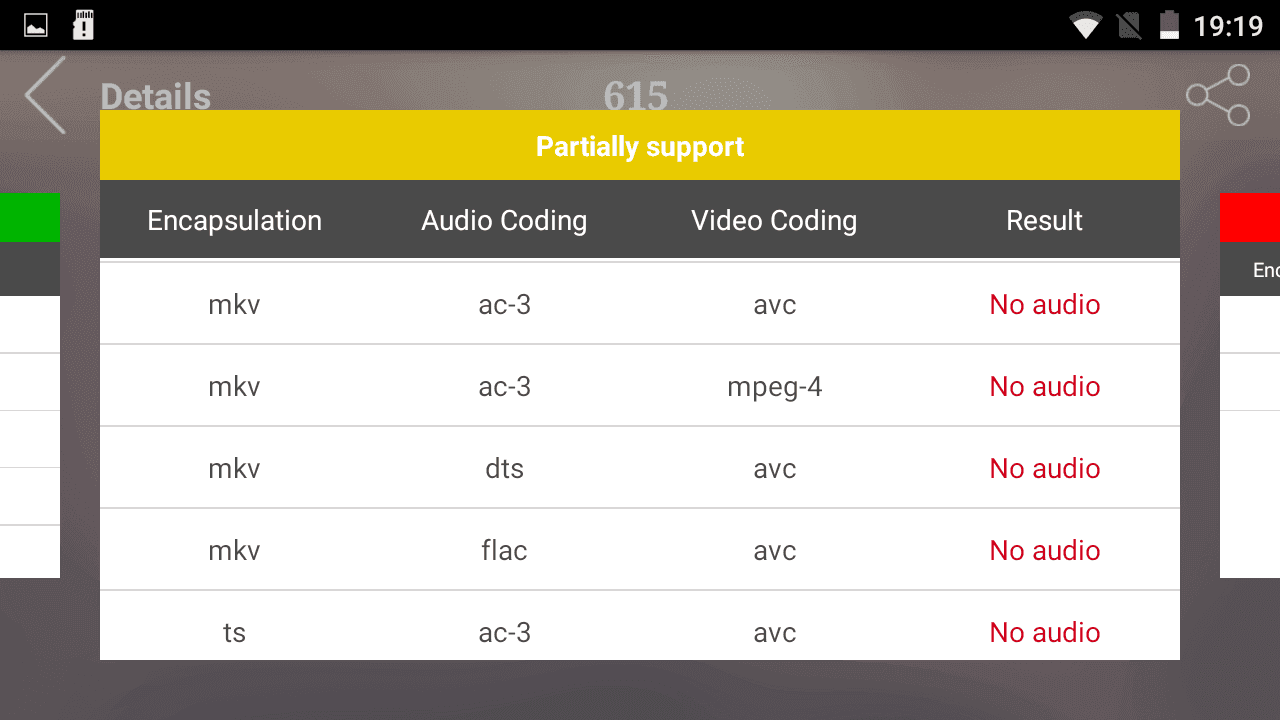Tap the Video Coding column header
Viewport: 1280px width, 720px height.
point(774,221)
